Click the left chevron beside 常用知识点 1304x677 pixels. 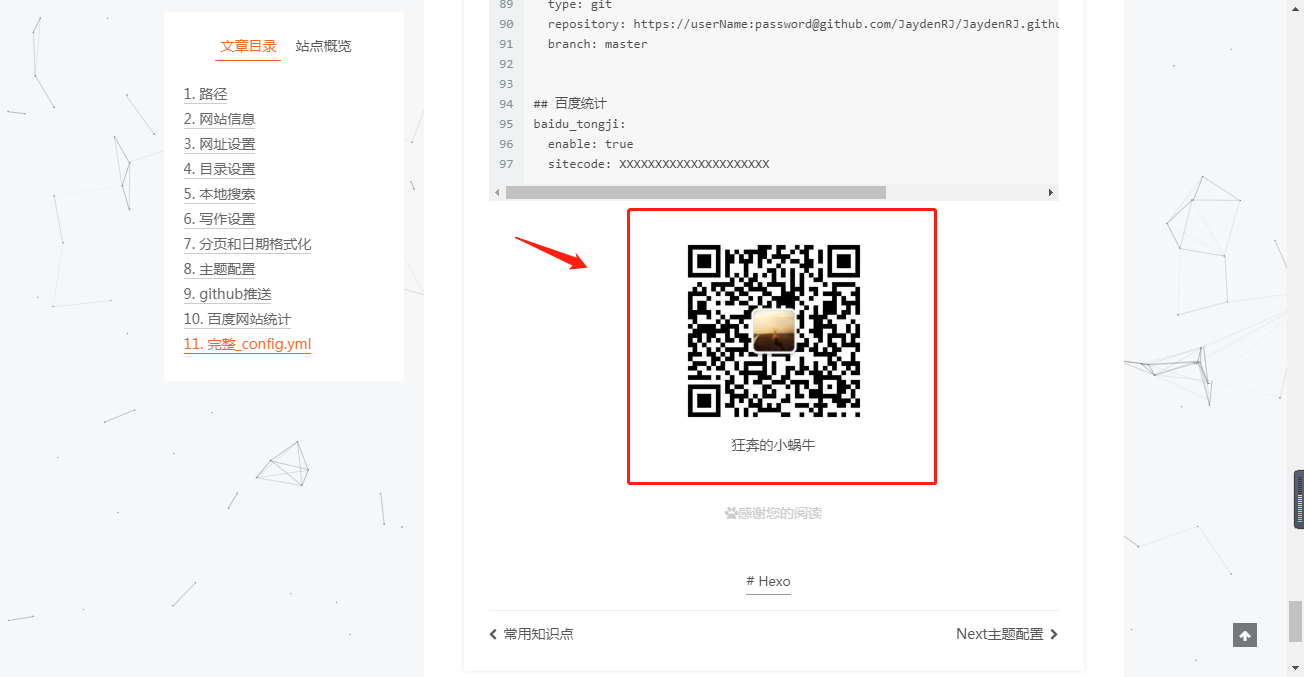point(492,633)
